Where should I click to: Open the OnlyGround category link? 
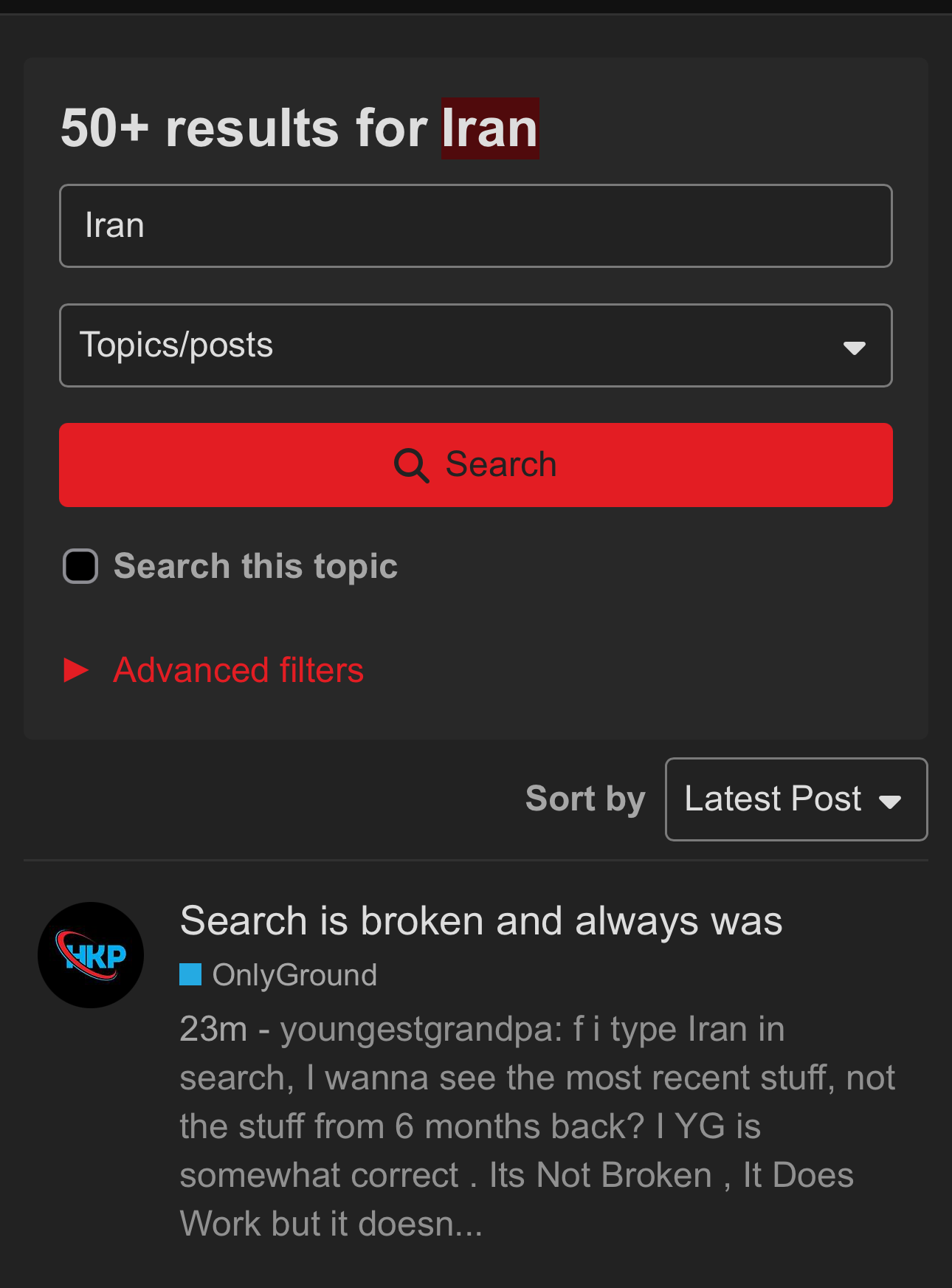point(294,975)
